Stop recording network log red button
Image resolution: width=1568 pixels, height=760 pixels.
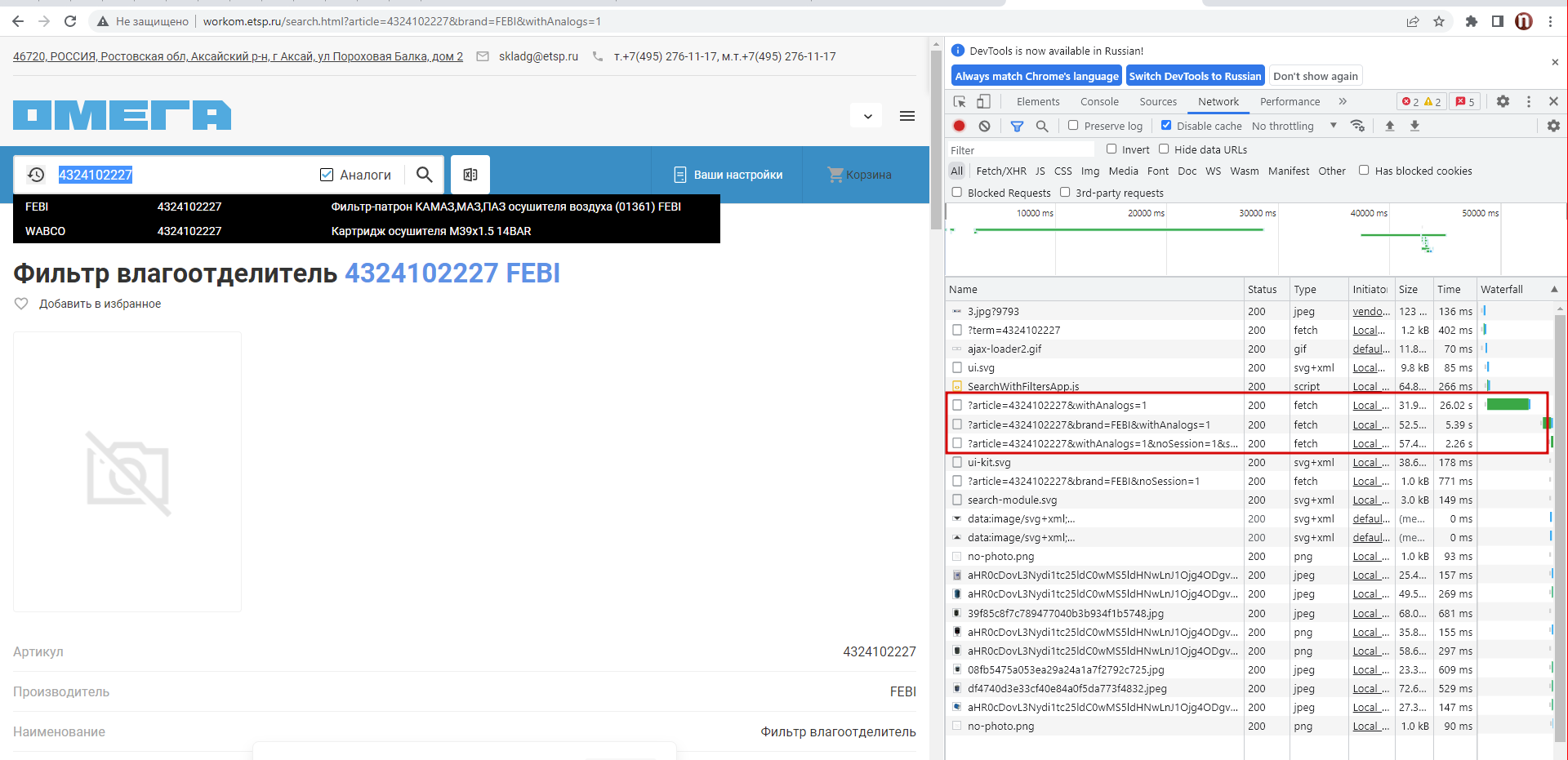pos(960,126)
